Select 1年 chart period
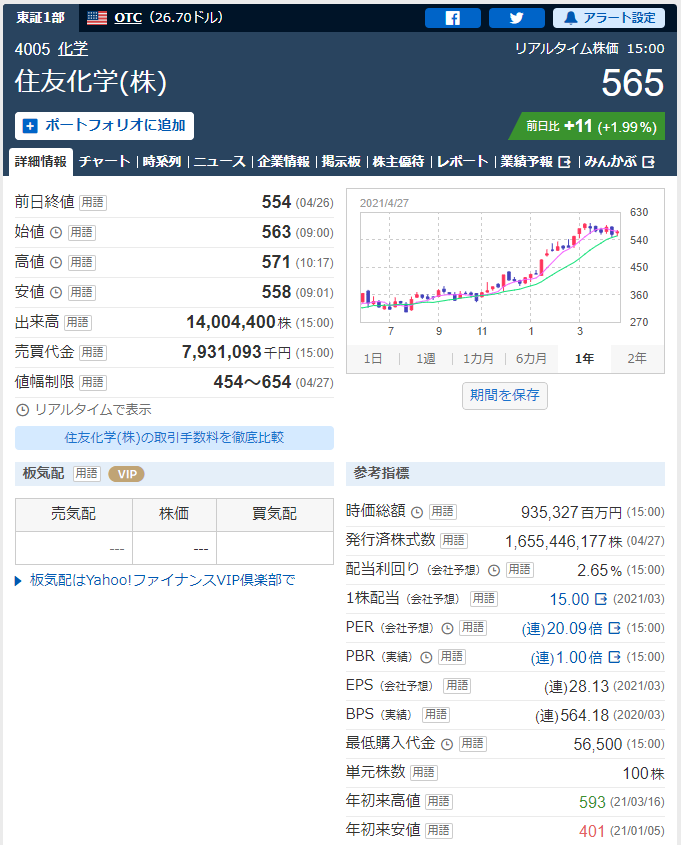The height and width of the screenshot is (845, 681). pyautogui.click(x=584, y=359)
